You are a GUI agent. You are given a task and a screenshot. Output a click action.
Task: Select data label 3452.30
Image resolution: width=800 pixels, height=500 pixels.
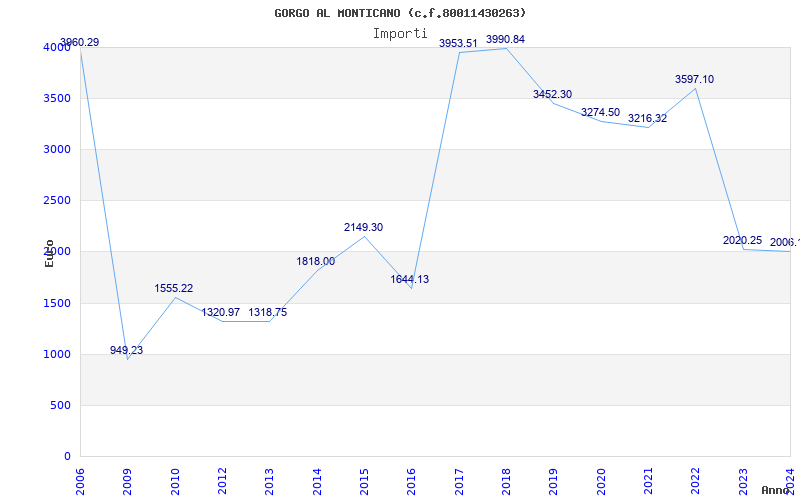point(553,94)
